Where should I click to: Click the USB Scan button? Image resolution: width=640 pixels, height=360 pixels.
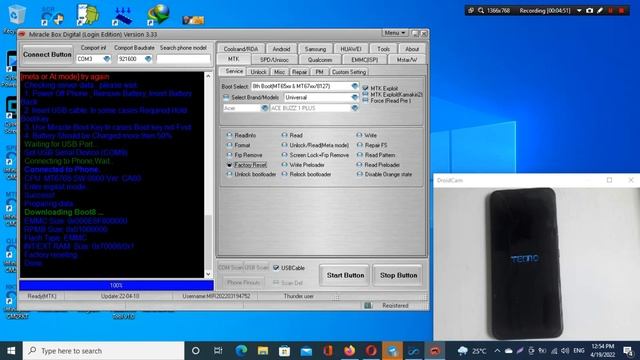coord(256,268)
